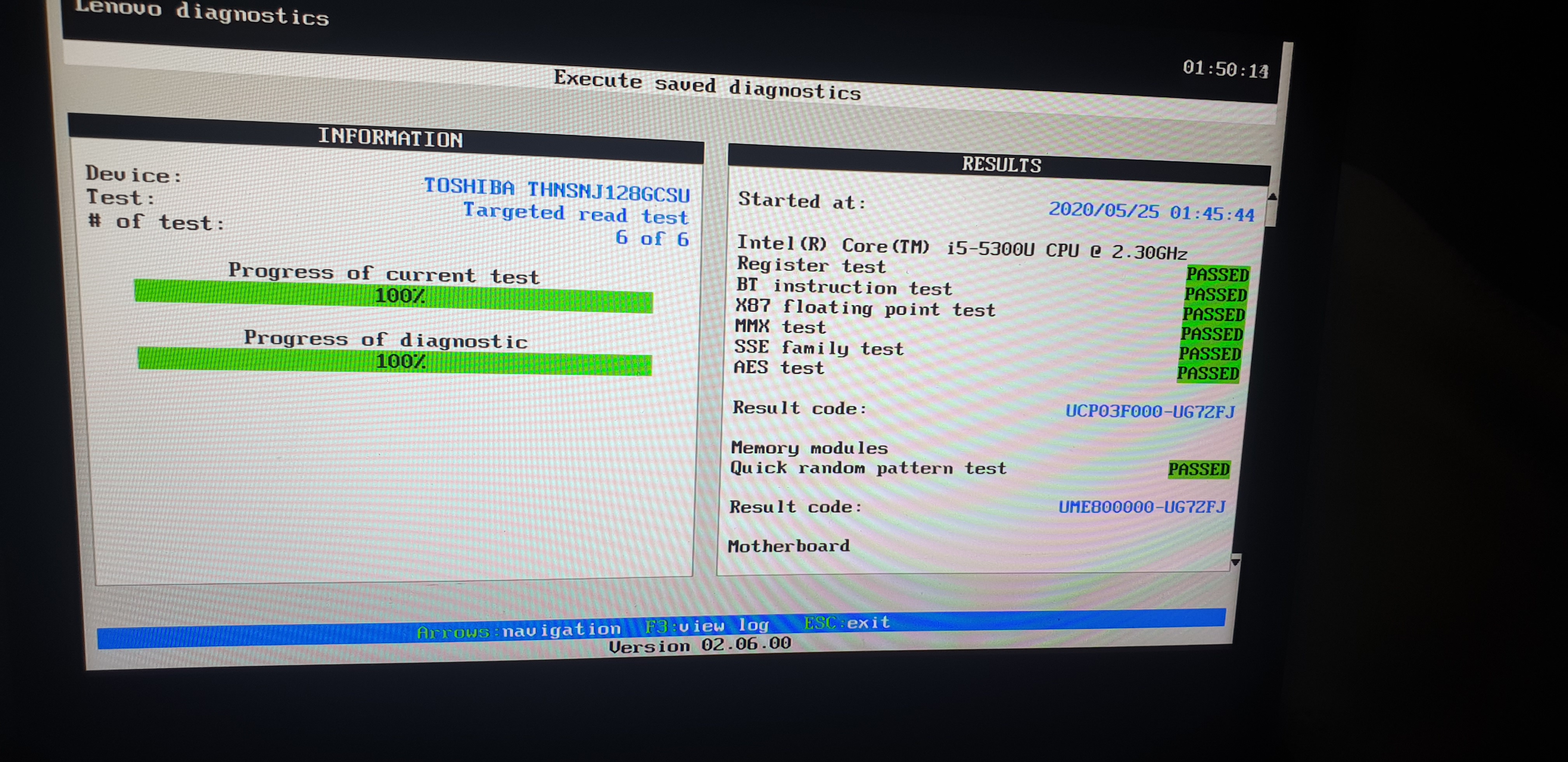
Task: Click the MMX test row
Action: tap(989, 330)
